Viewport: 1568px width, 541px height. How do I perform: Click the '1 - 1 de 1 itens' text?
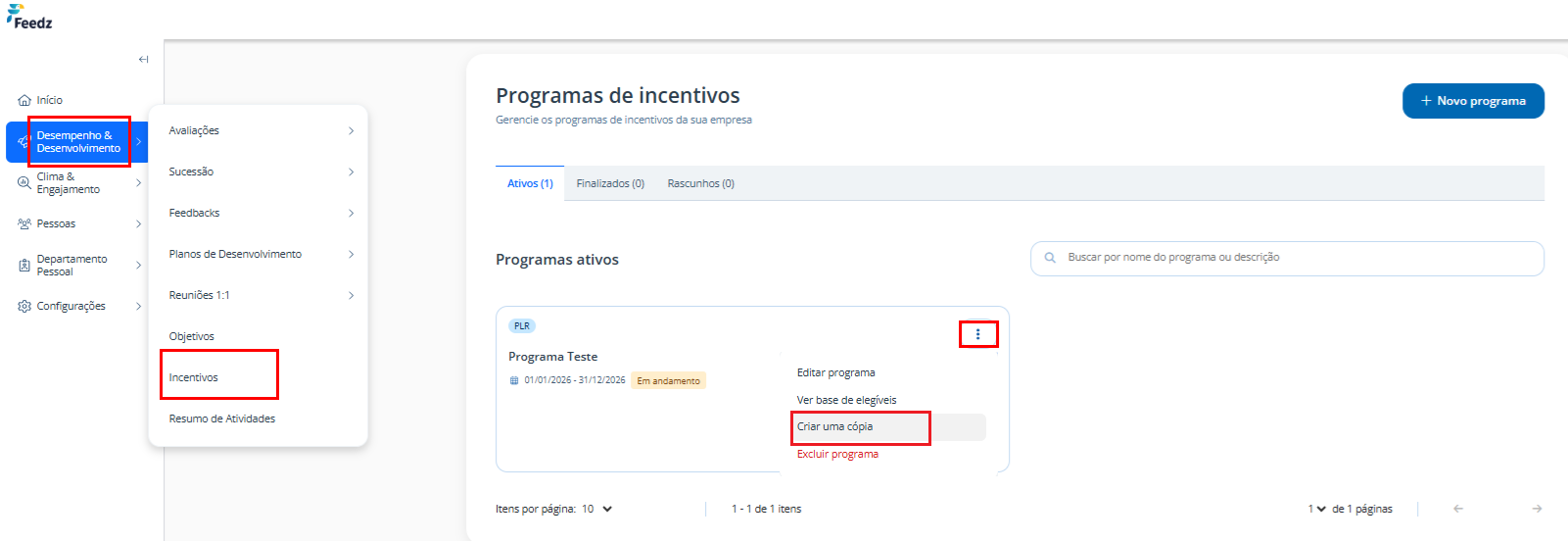point(766,509)
